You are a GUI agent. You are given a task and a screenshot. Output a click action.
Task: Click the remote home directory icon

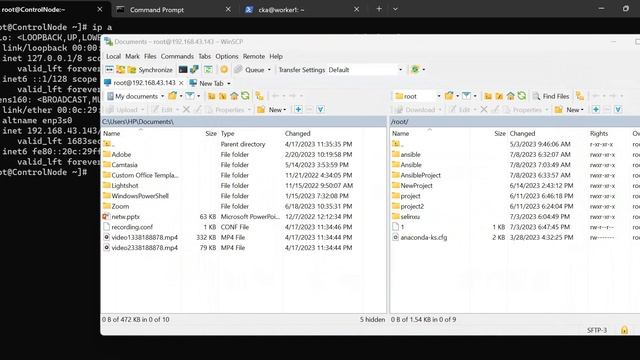point(510,96)
